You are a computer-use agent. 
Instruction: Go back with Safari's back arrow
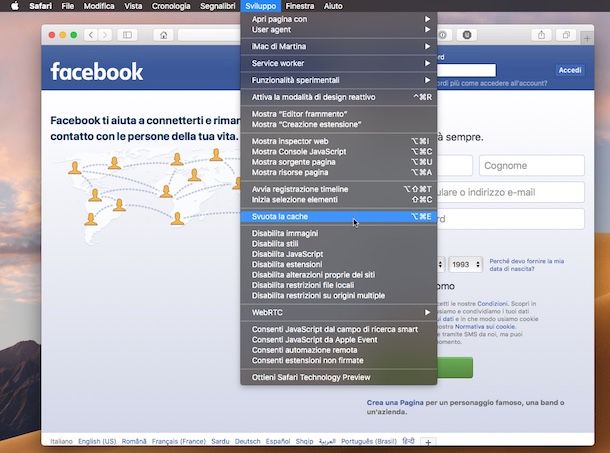coord(91,35)
